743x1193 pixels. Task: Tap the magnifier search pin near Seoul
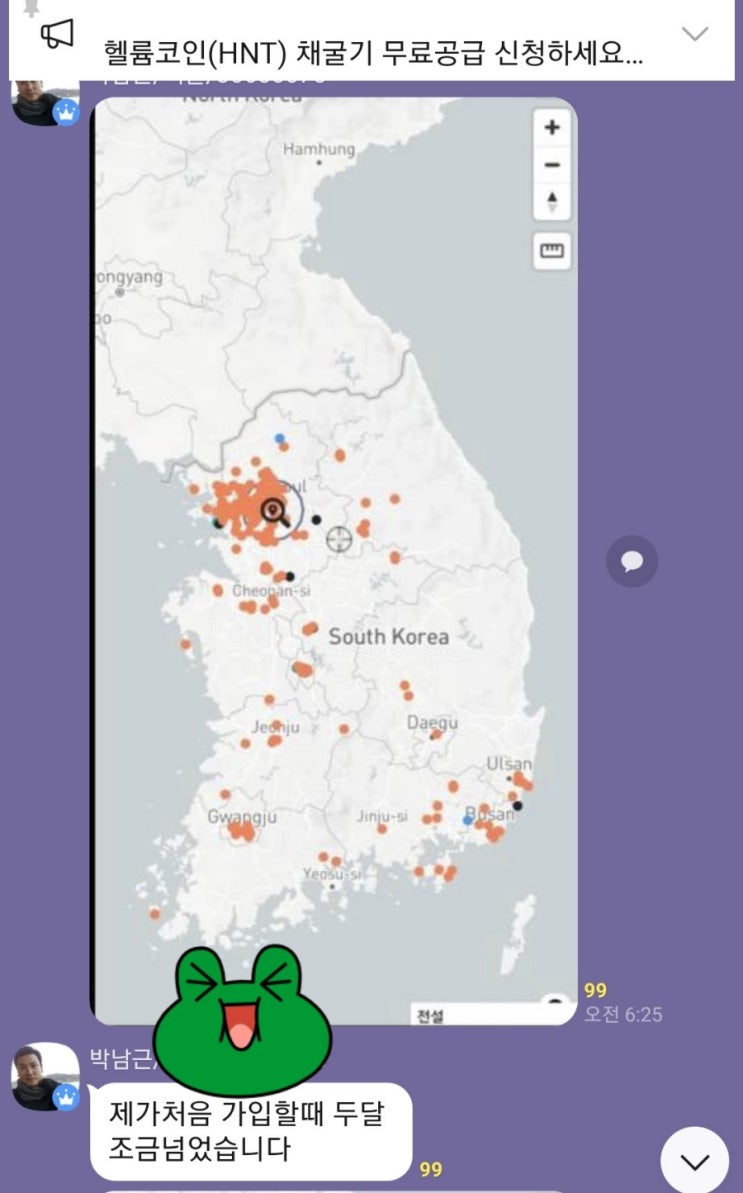coord(275,512)
